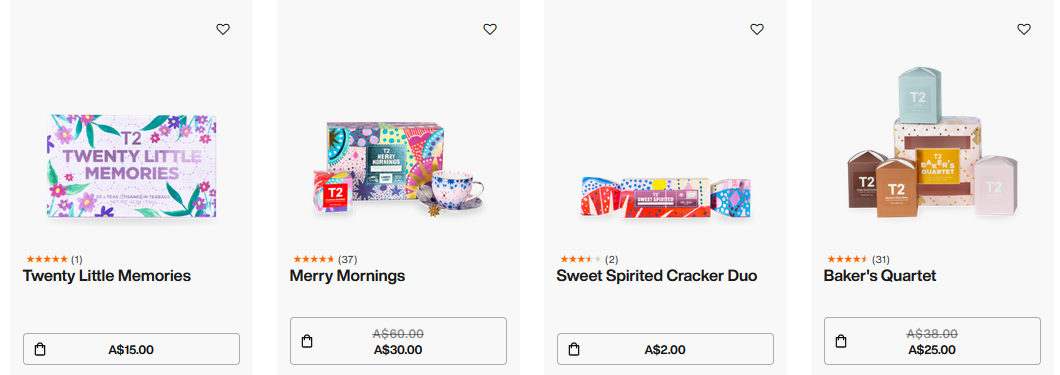Add Baker's Quartet for A$25.00
This screenshot has width=1060, height=375.
932,341
